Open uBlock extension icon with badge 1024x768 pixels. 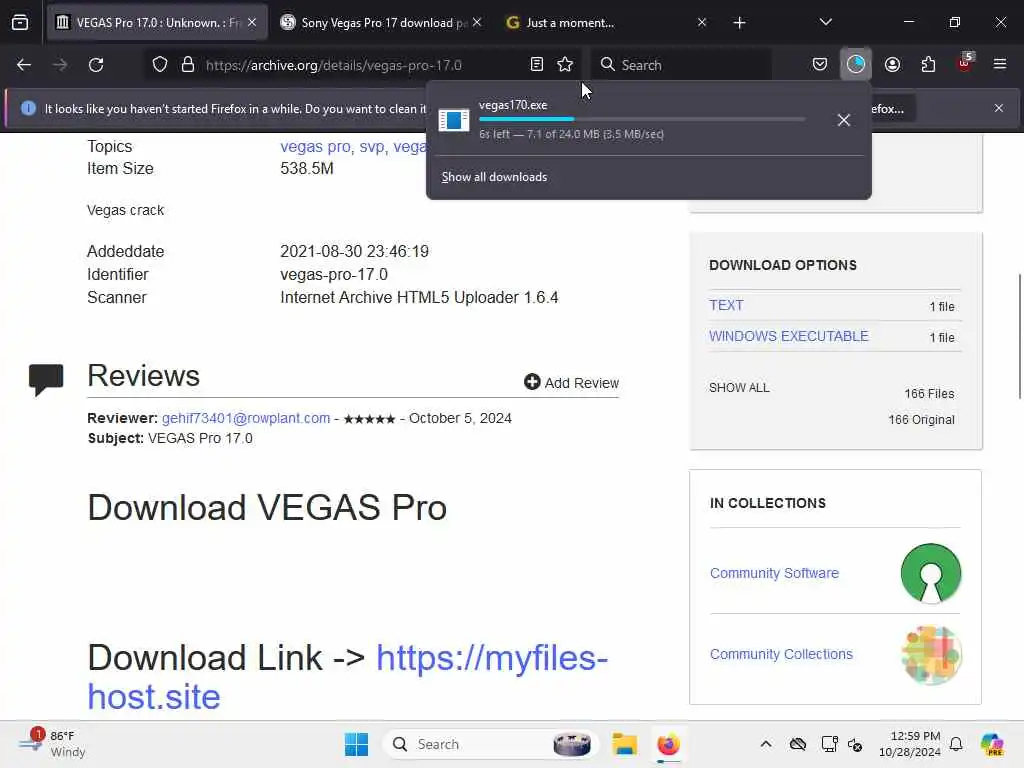[965, 63]
